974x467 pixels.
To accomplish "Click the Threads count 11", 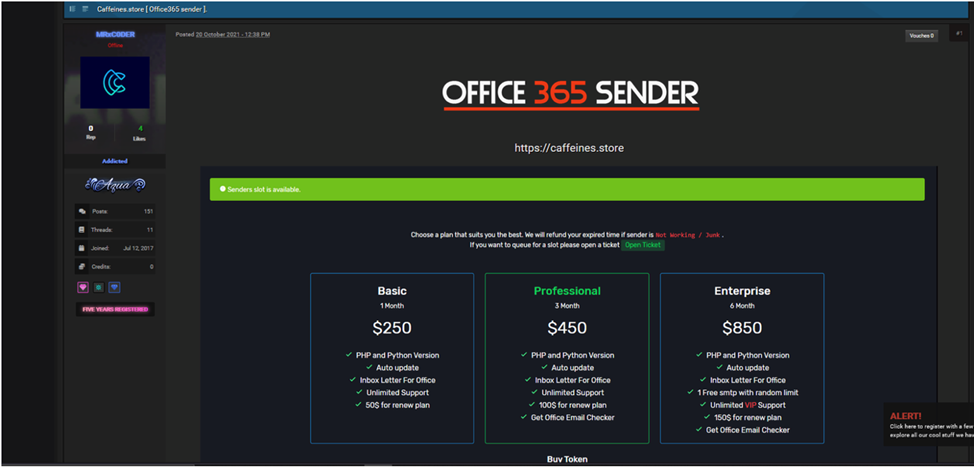I will (150, 230).
